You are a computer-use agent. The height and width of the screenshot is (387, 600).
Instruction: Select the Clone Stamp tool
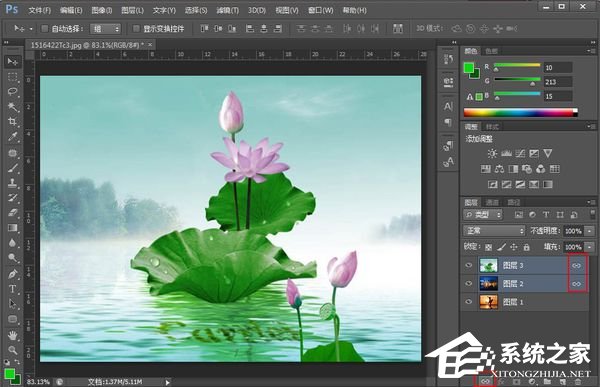[x=13, y=183]
